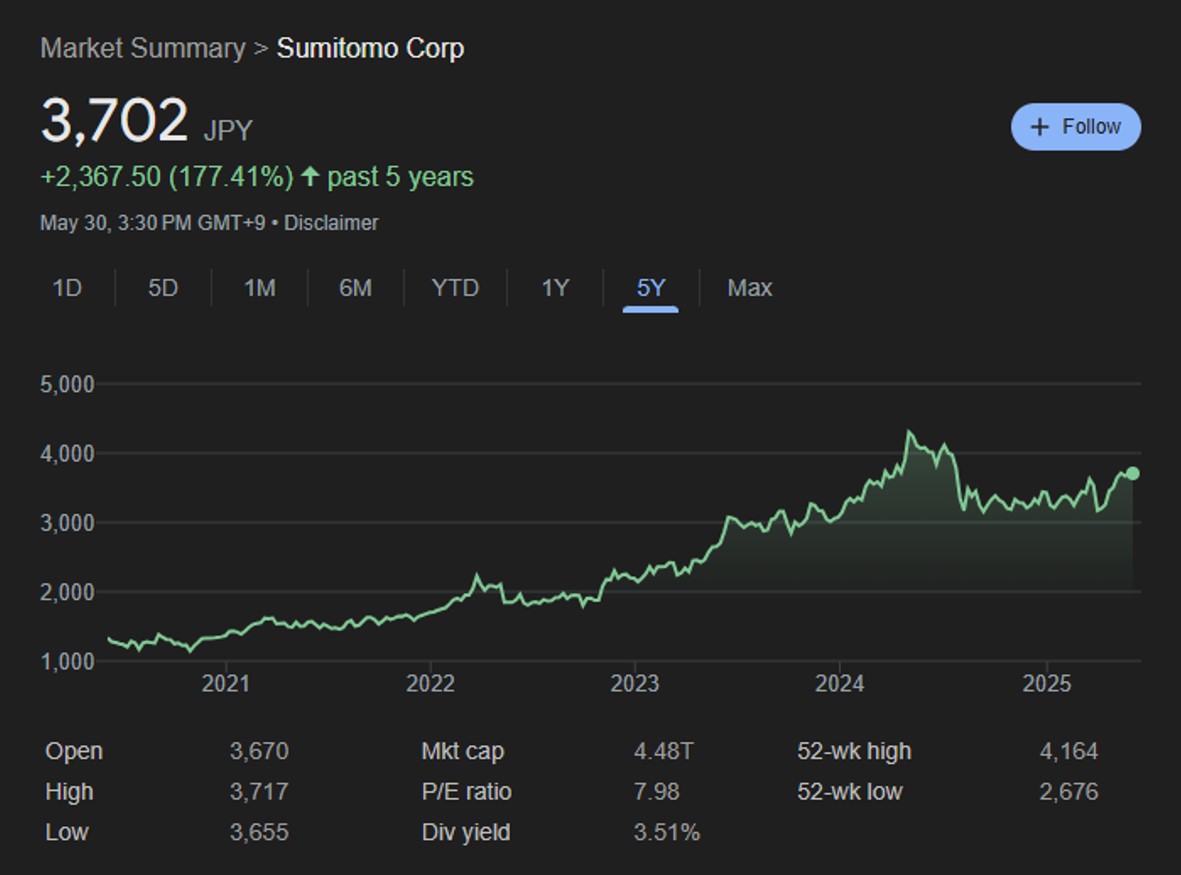Click the 5,000 y-axis label
1181x875 pixels.
(x=67, y=385)
